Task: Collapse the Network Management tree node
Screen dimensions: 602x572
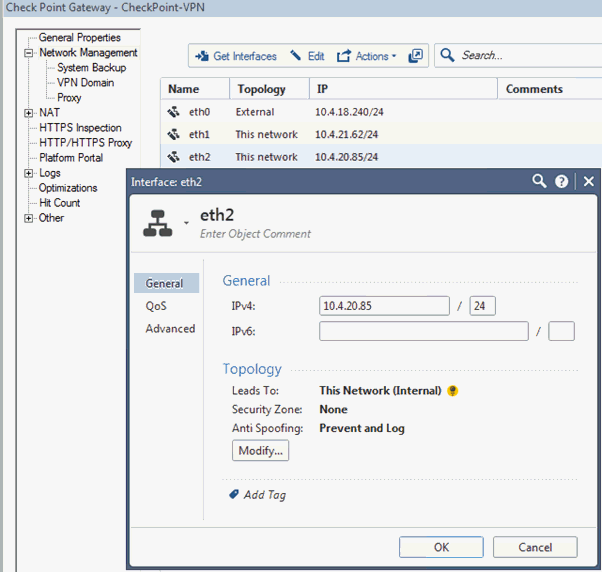Action: [29, 53]
